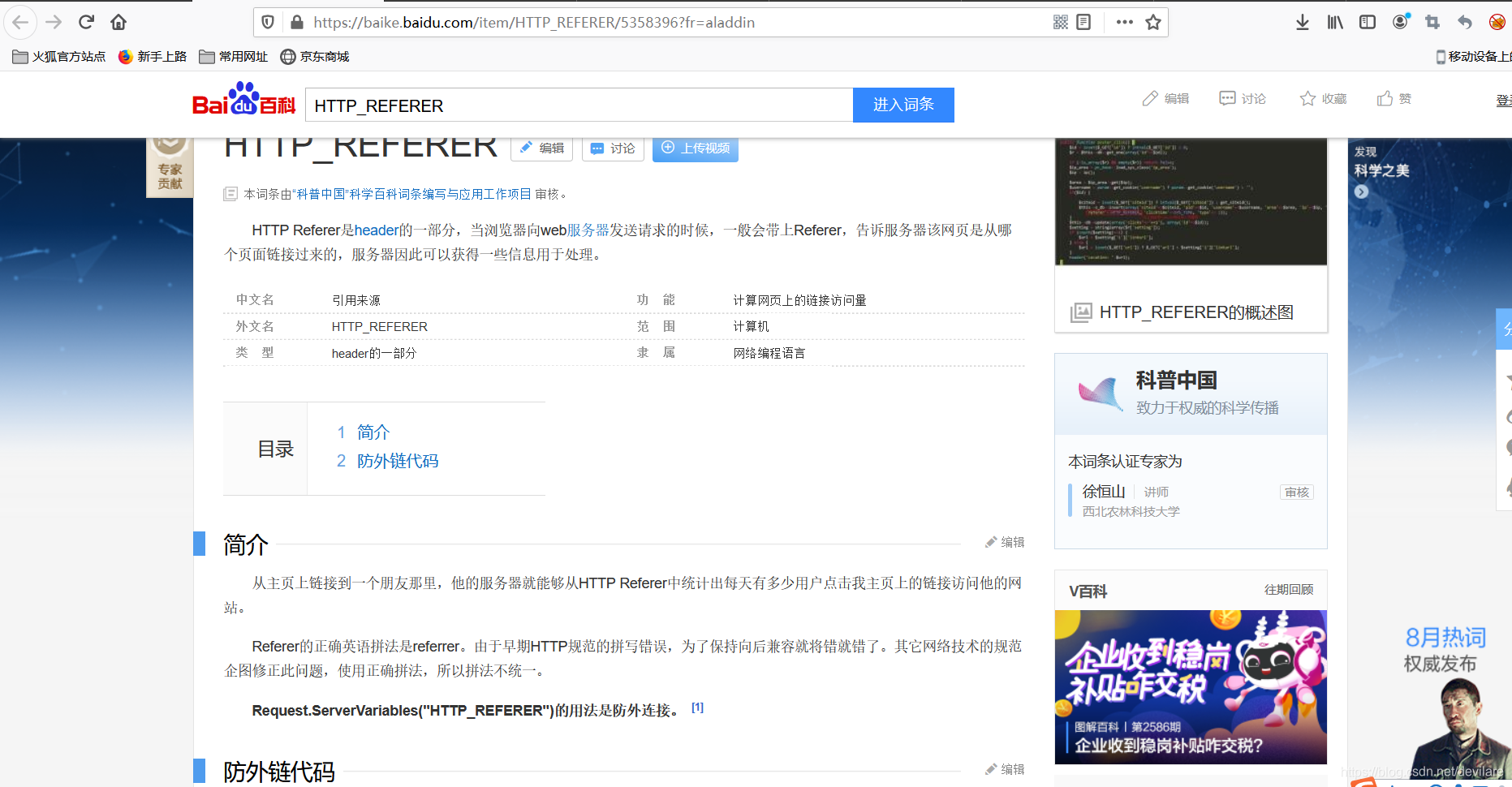Image resolution: width=1512 pixels, height=787 pixels.
Task: Expand the 科学之美 panel chevron
Action: pyautogui.click(x=1360, y=192)
